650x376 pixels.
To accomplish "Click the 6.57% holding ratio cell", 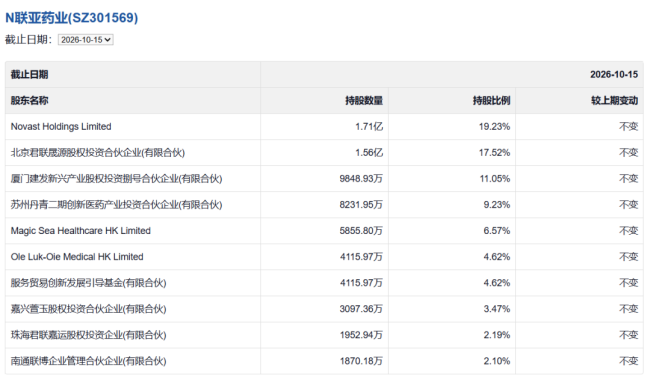I will pyautogui.click(x=497, y=231).
